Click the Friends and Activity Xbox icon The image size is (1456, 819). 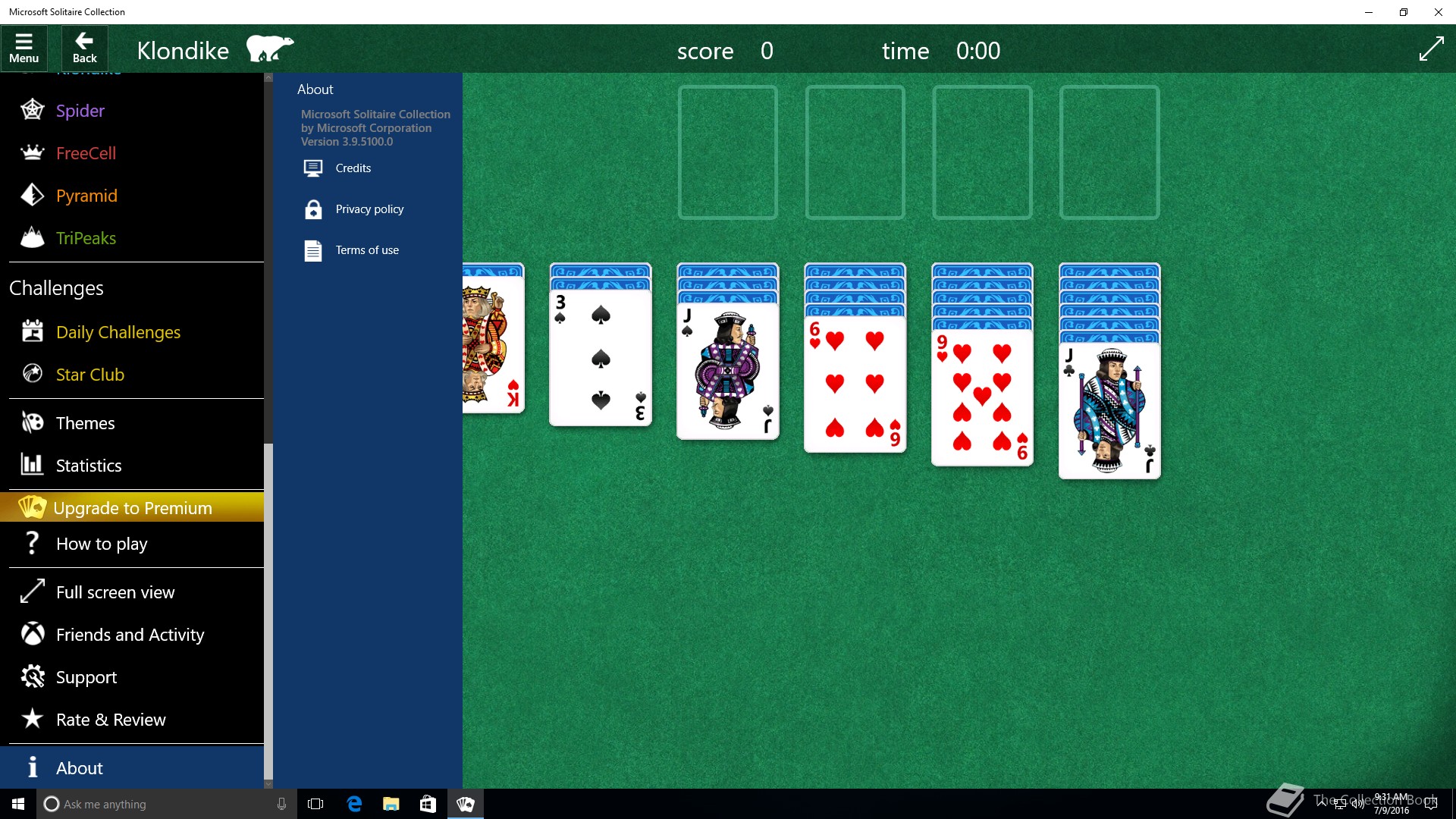tap(32, 634)
